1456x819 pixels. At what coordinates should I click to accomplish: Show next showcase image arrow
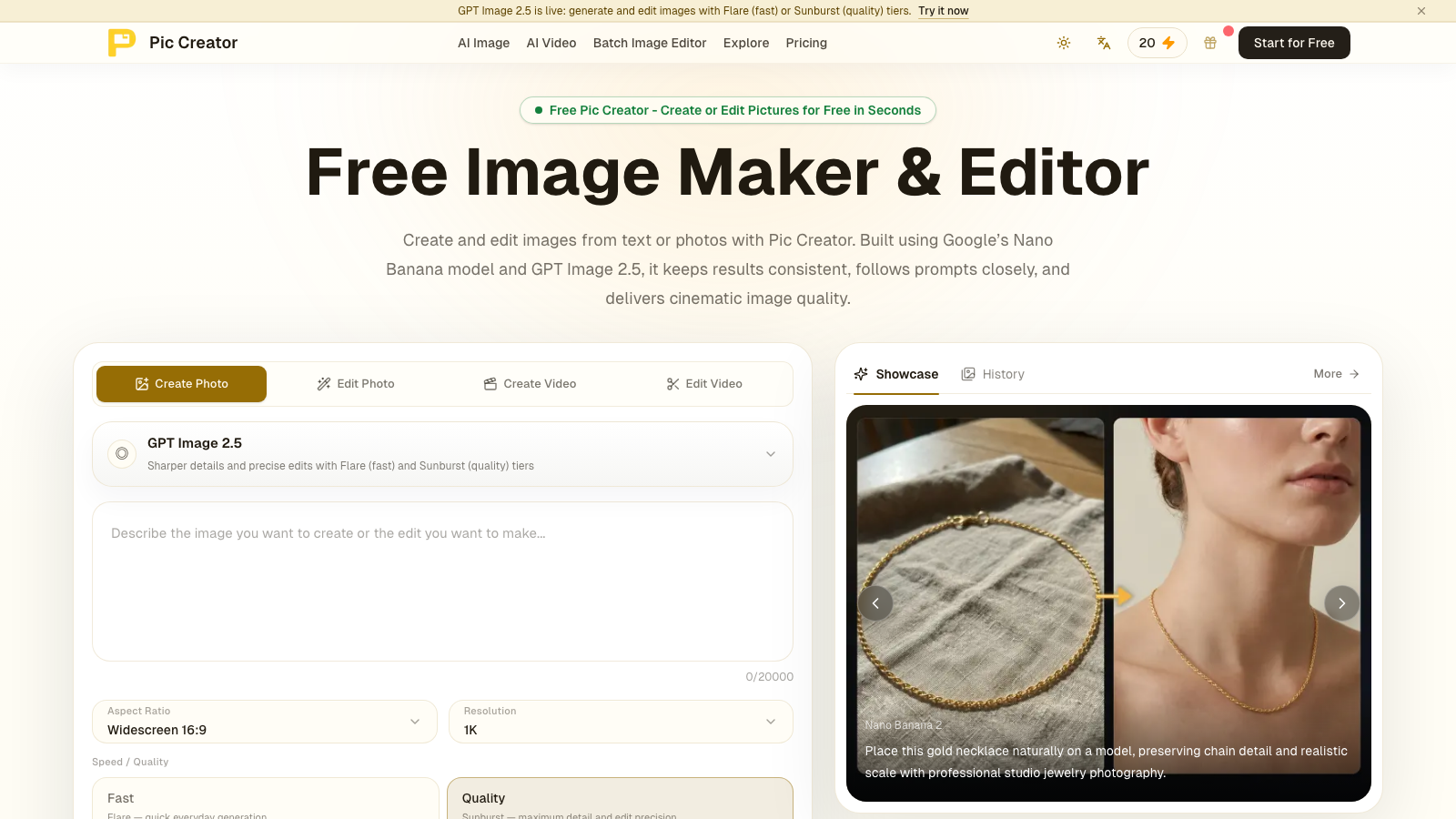[x=1341, y=603]
